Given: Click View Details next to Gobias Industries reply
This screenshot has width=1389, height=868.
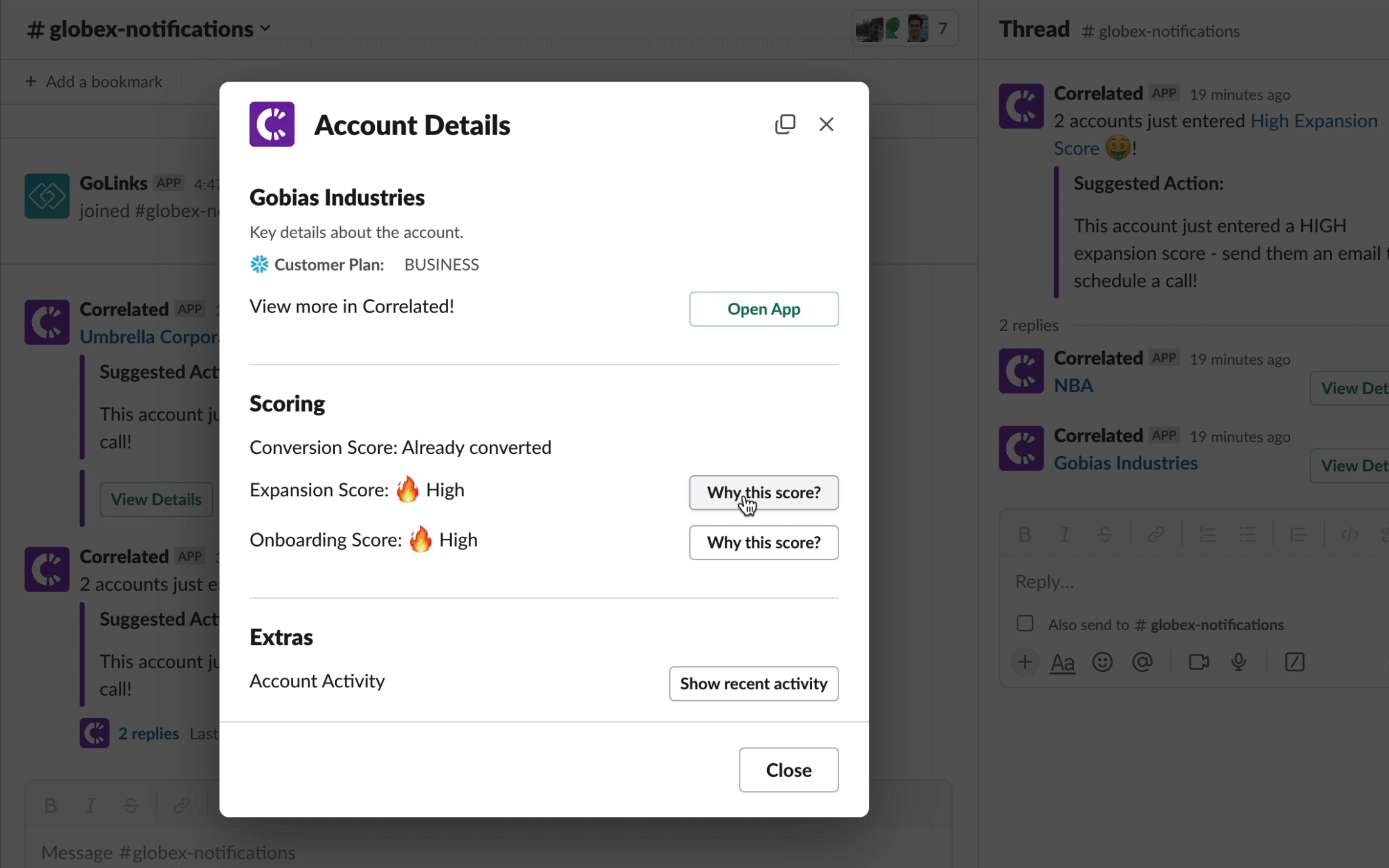Looking at the screenshot, I should click(1350, 466).
